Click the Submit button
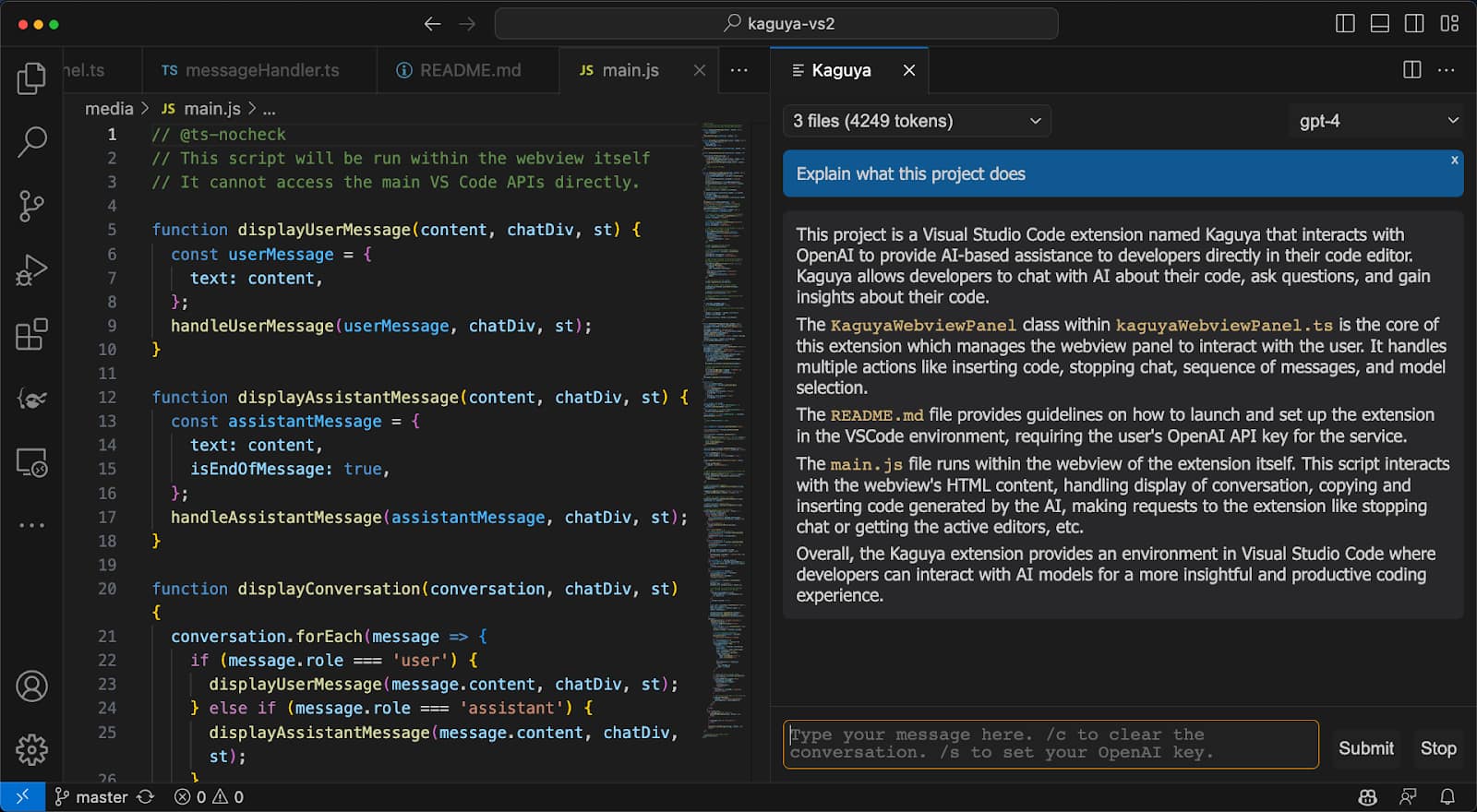This screenshot has height=812, width=1477. click(x=1366, y=748)
